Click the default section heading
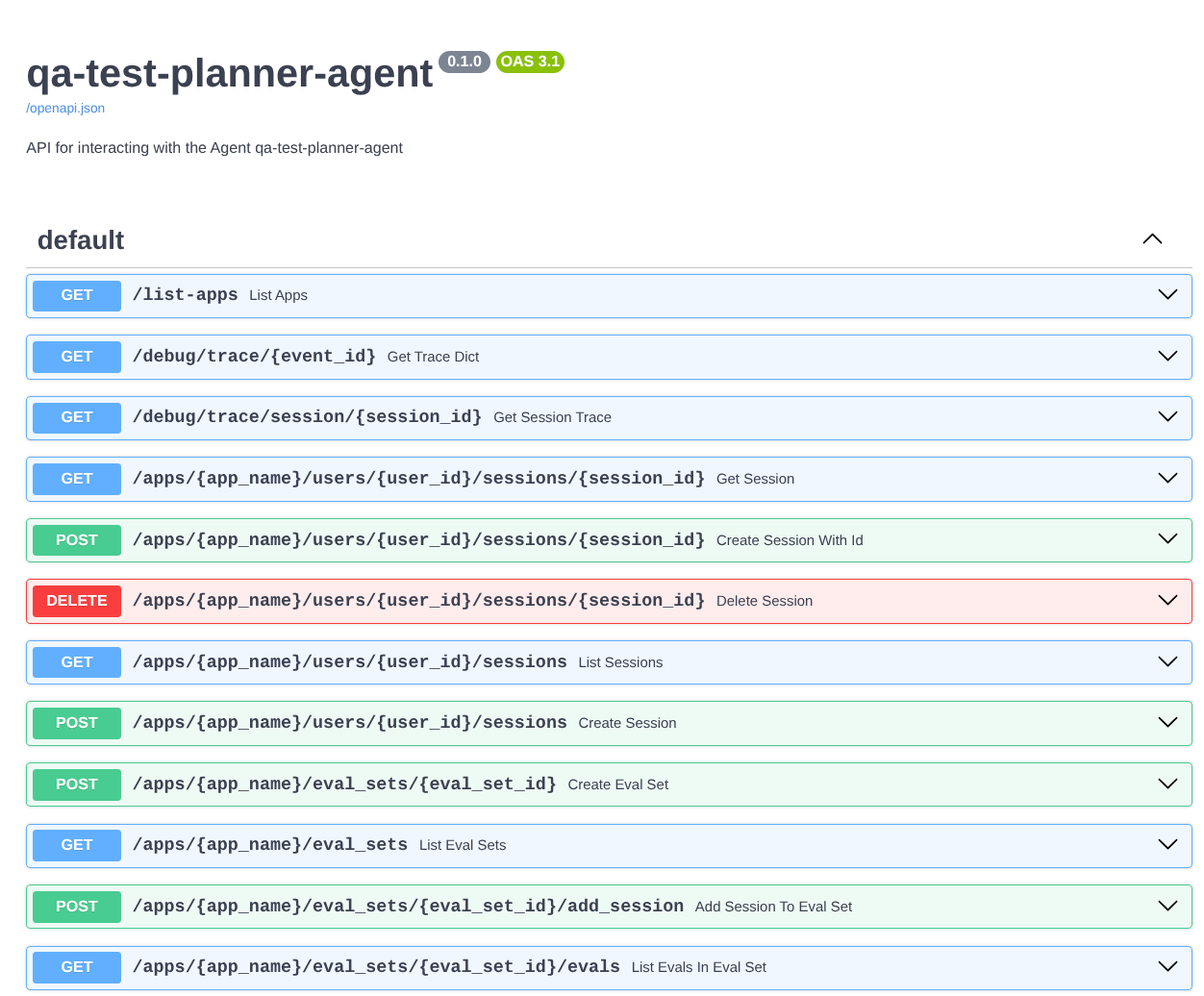The height and width of the screenshot is (996, 1204). (x=81, y=240)
